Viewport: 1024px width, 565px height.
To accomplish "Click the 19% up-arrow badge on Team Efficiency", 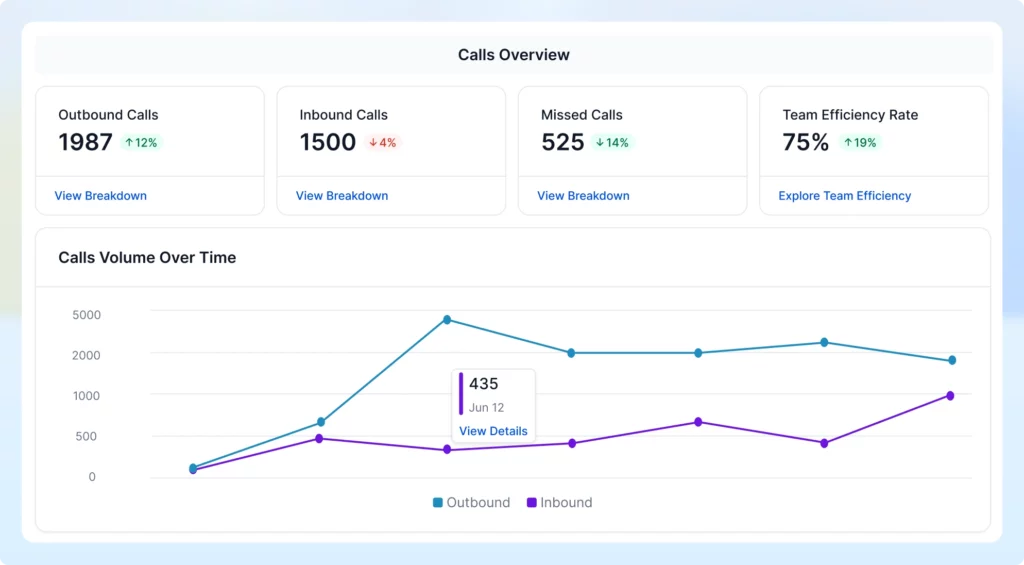I will 860,143.
